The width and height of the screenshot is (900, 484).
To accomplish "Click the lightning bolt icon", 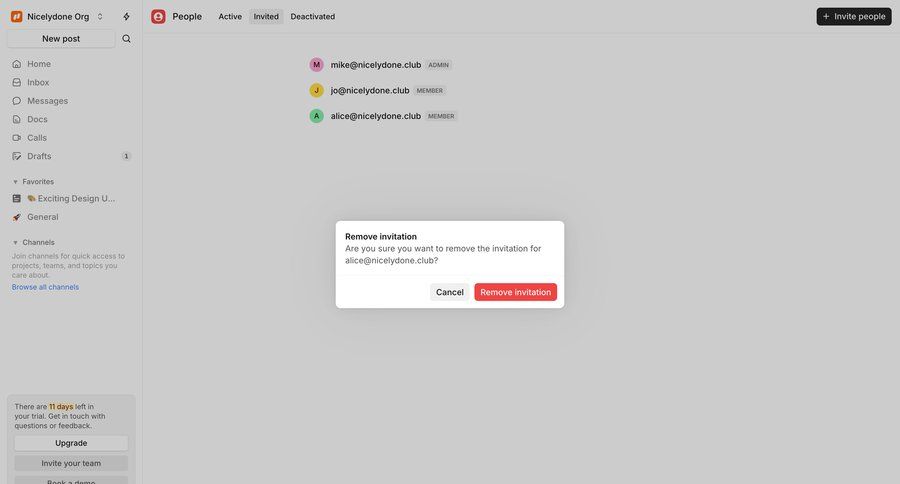I will [126, 17].
